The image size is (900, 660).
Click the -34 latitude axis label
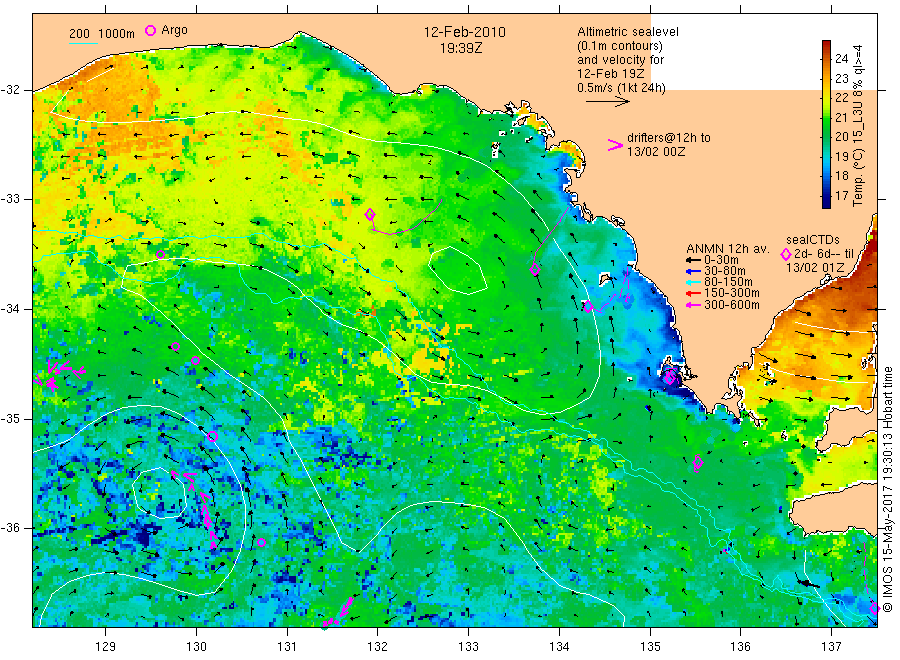click(x=10, y=309)
